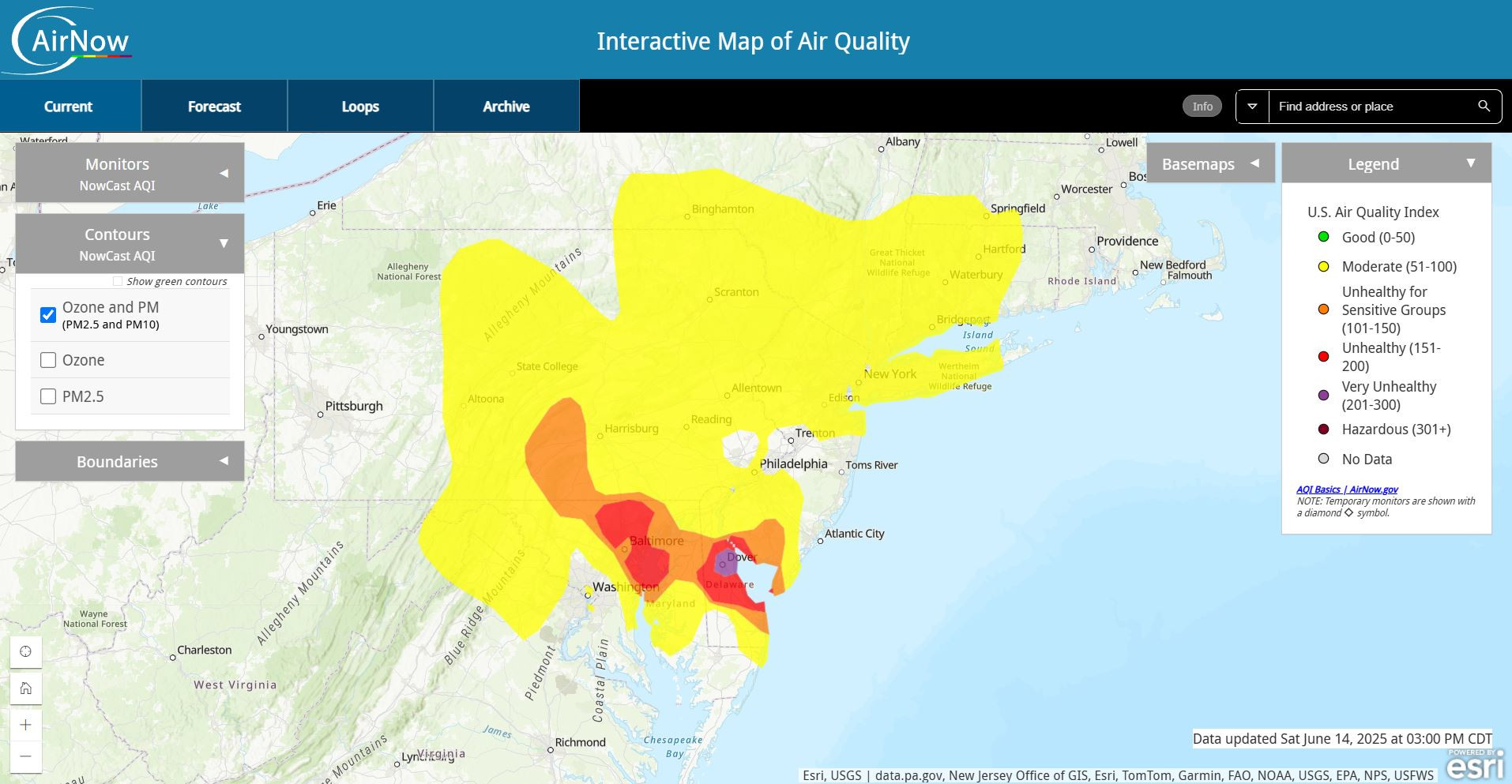Click the Albany city marker
Screen dimensions: 1512x784
882,149
